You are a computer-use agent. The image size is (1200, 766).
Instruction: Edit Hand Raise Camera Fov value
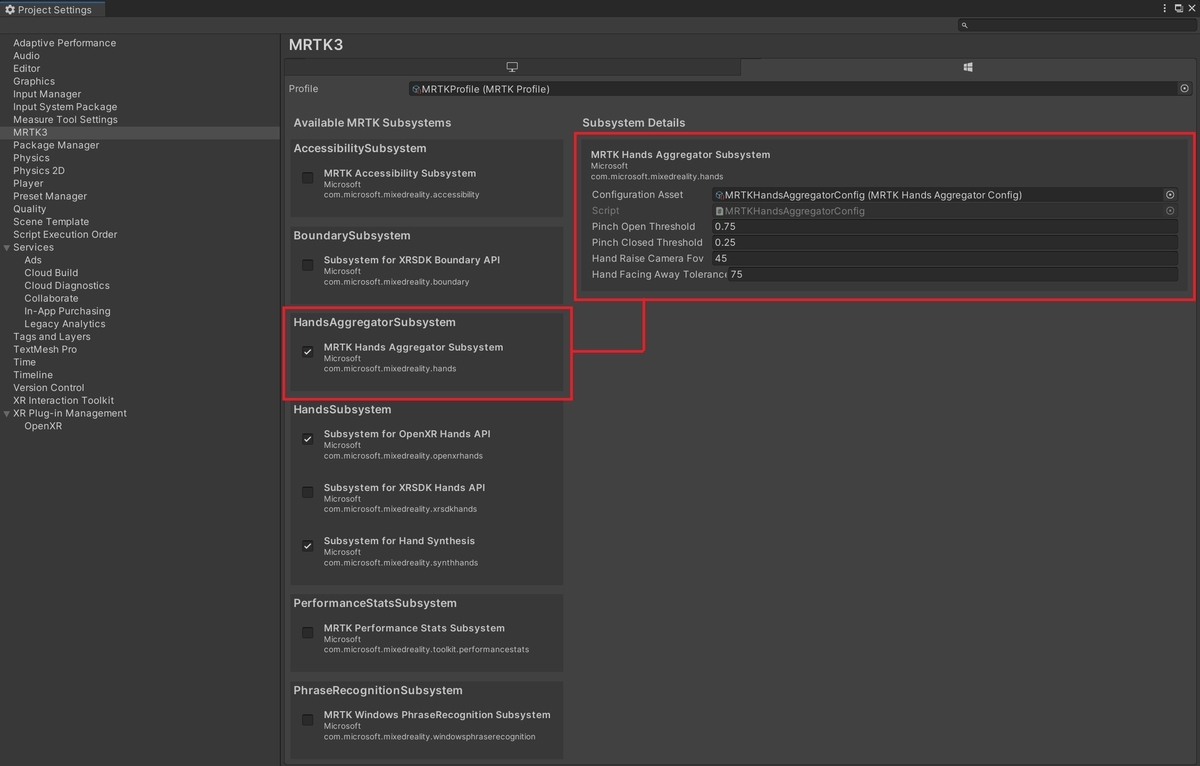coord(945,259)
